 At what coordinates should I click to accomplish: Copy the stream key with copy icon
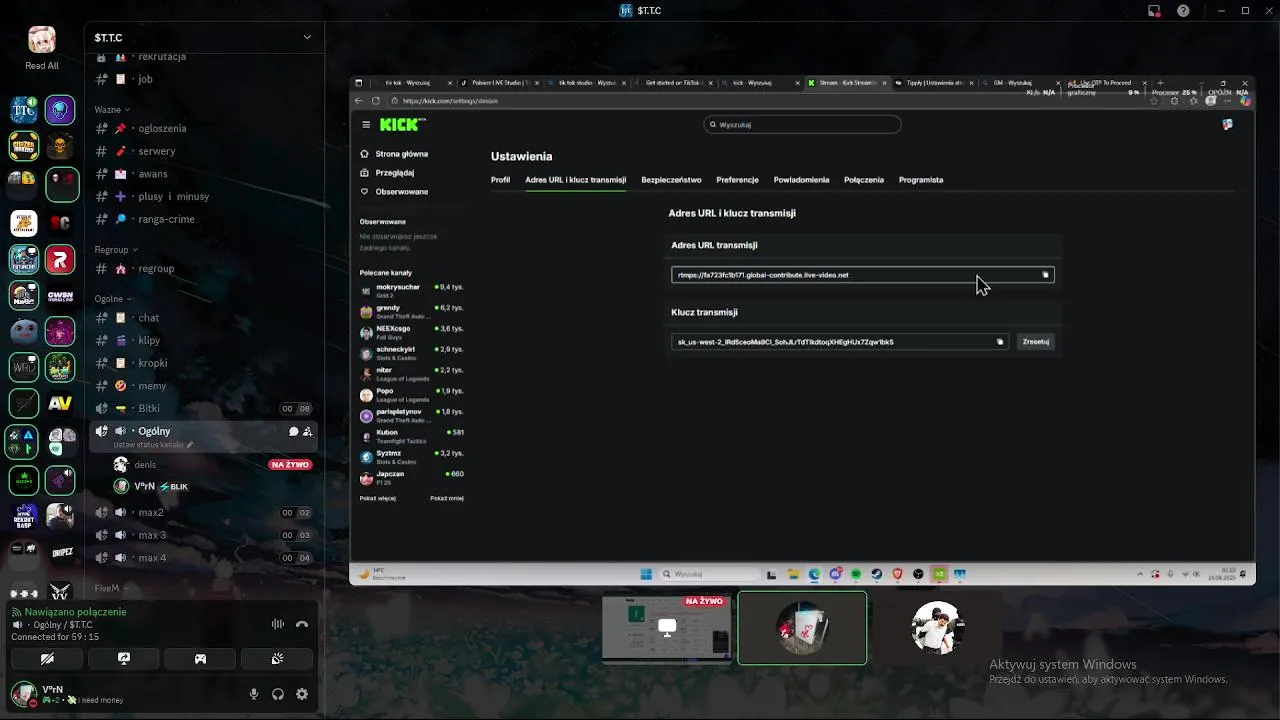pos(1000,342)
